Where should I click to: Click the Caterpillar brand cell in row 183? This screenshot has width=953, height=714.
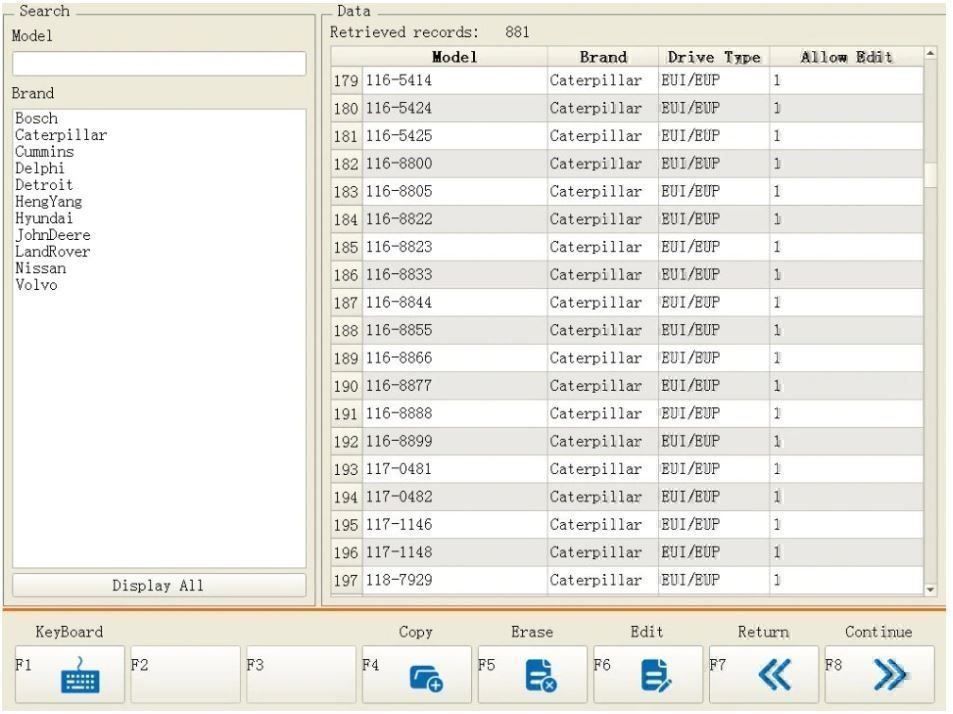coord(603,191)
